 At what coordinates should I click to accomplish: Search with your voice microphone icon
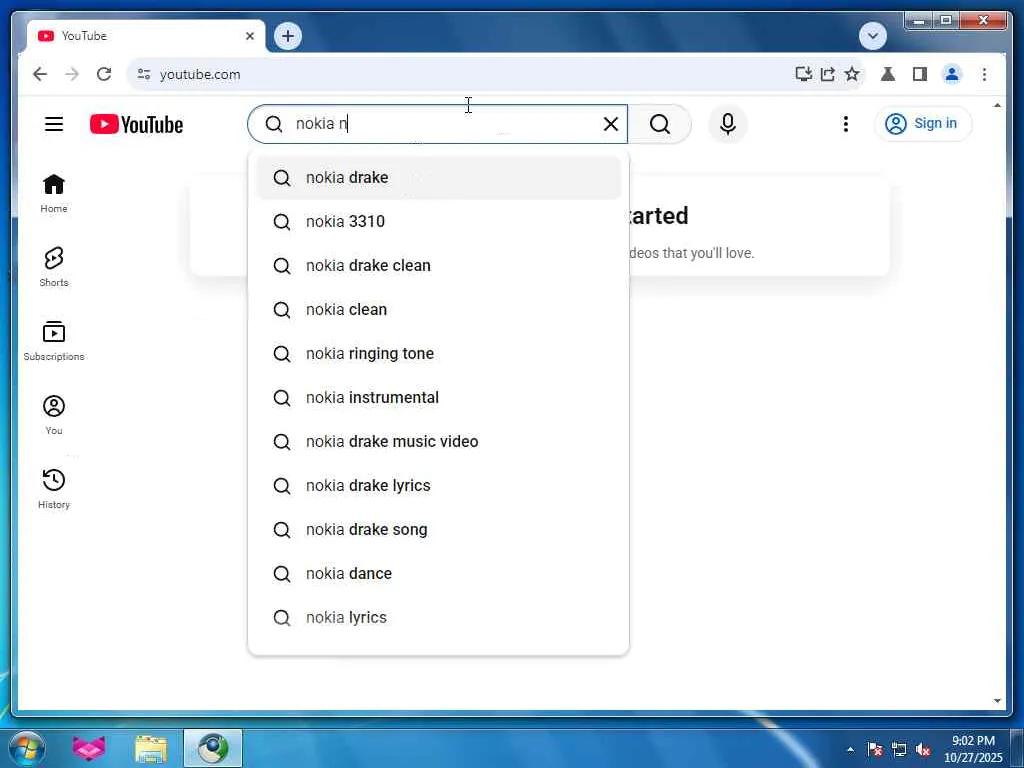728,124
